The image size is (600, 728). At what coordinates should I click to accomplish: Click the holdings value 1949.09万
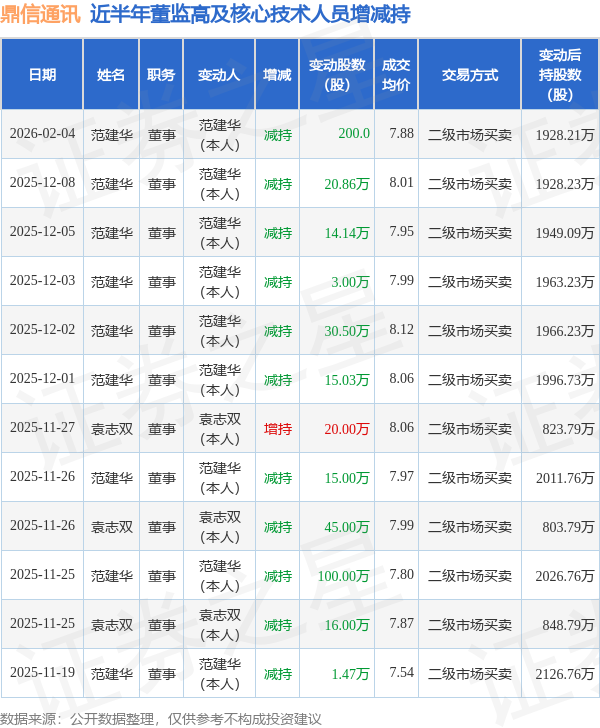pos(565,233)
